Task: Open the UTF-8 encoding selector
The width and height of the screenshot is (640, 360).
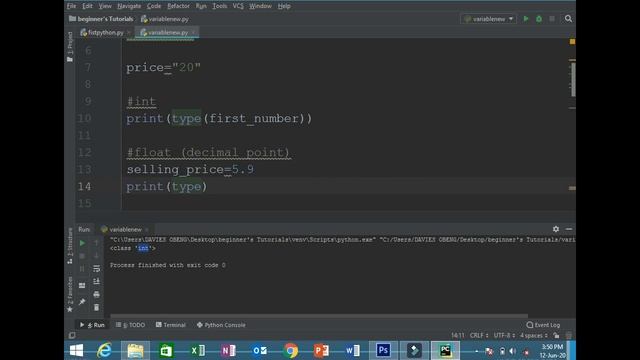Action: pos(504,336)
